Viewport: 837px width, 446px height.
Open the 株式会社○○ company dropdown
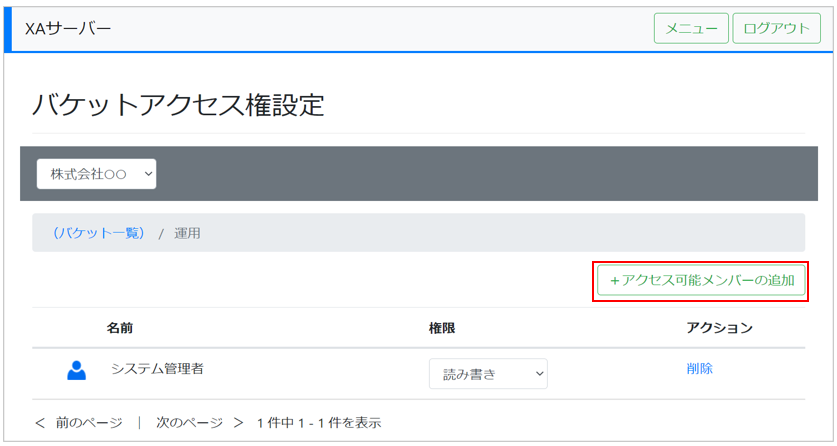pos(97,174)
